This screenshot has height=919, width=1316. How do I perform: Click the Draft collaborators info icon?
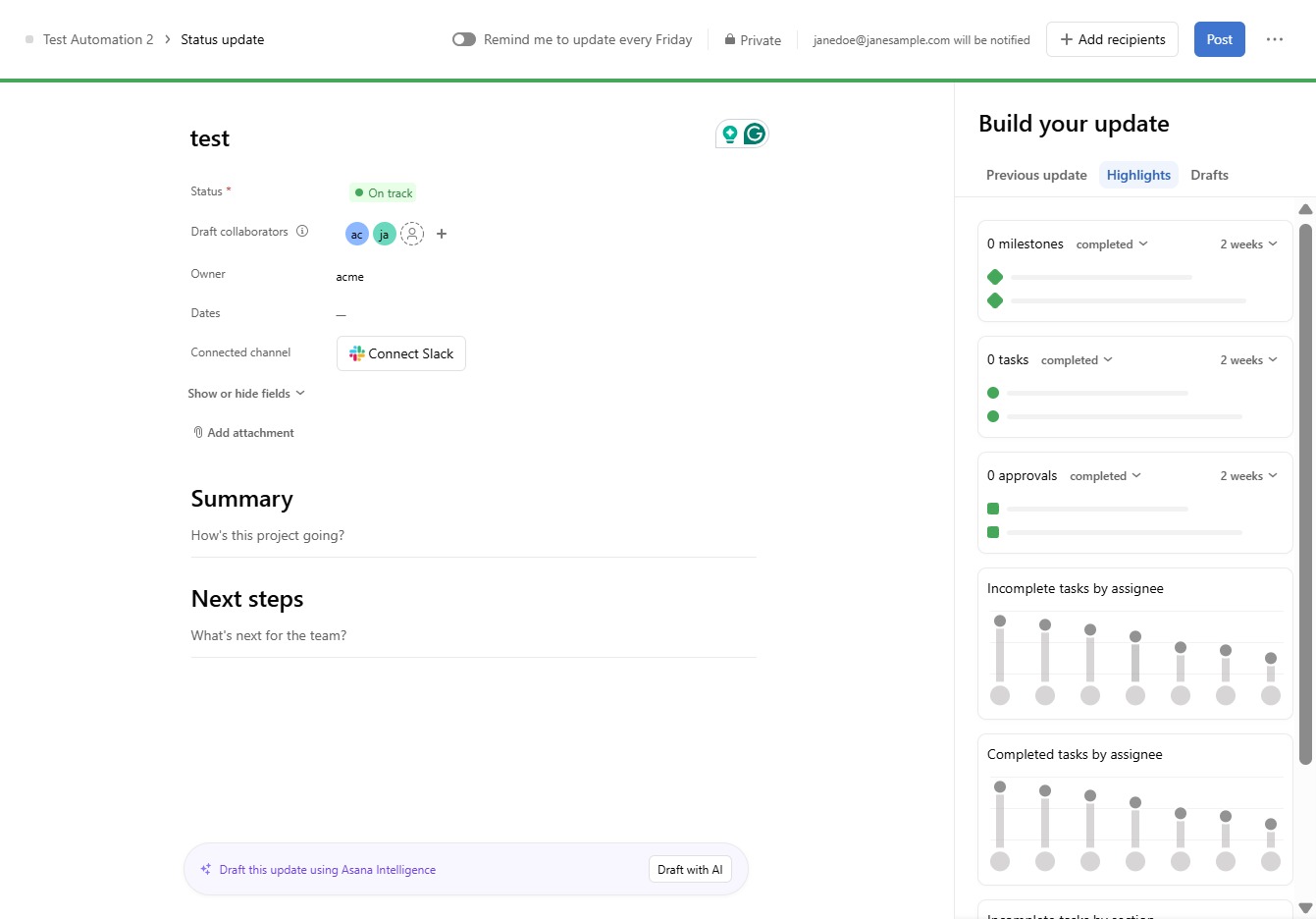pyautogui.click(x=302, y=232)
